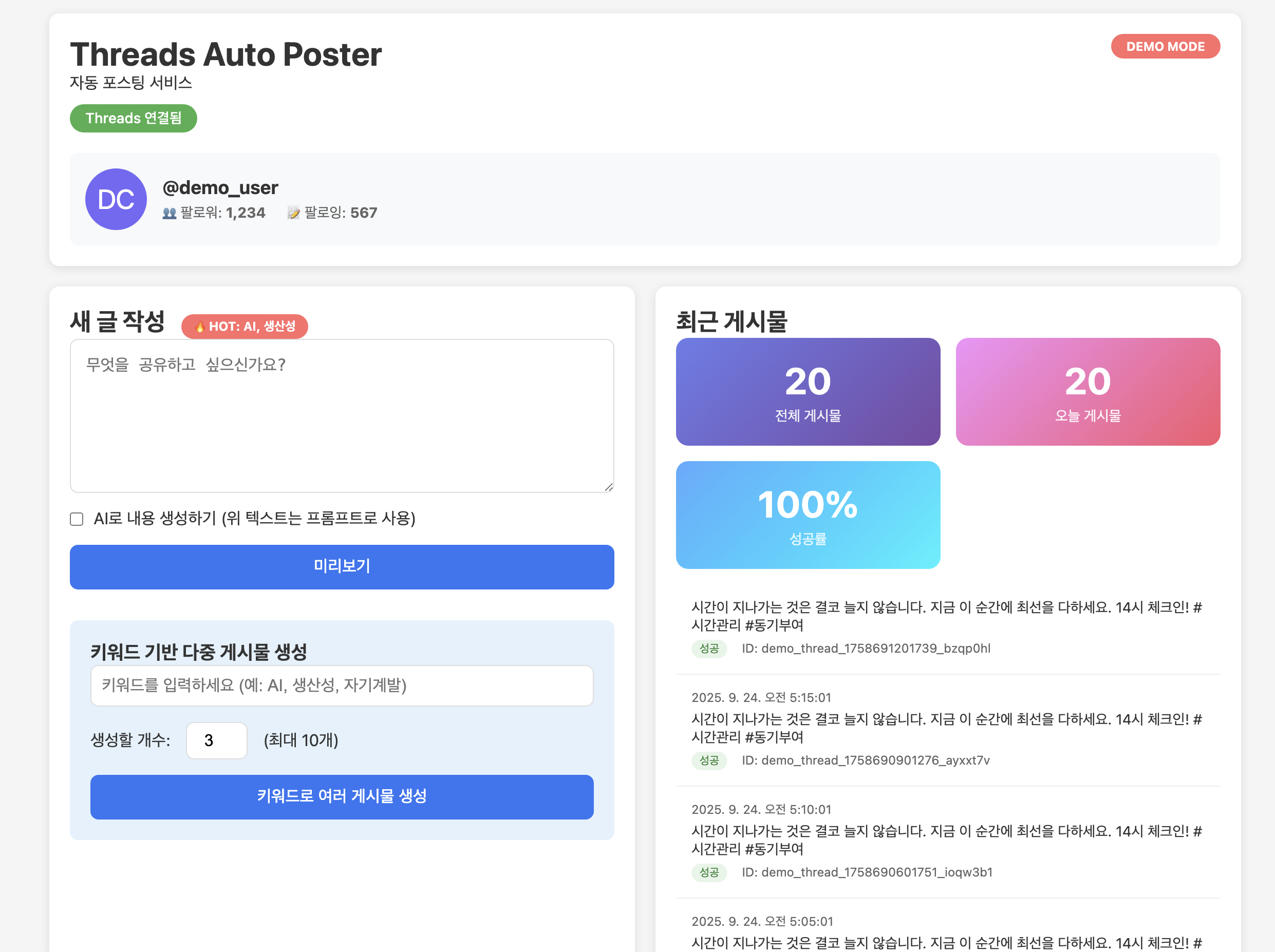Select the 전체 게시물 stat card
The height and width of the screenshot is (952, 1275).
[x=808, y=392]
